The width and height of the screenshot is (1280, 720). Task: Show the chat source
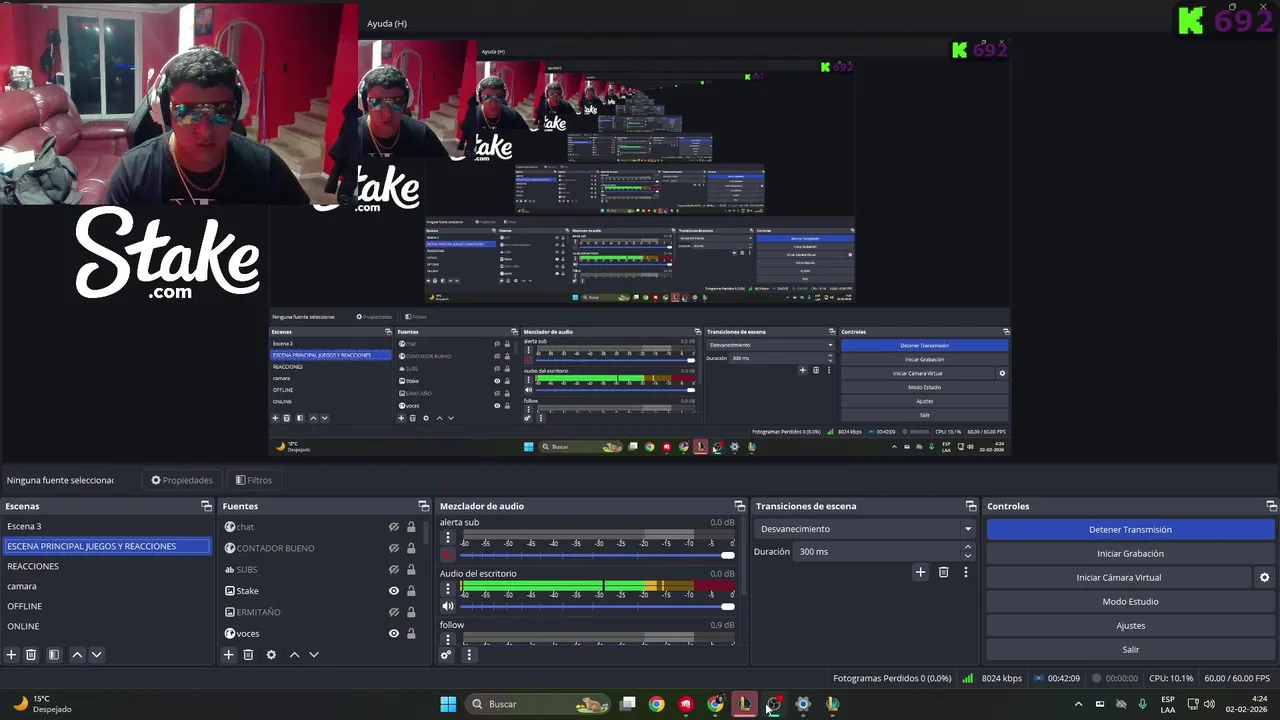coord(394,527)
